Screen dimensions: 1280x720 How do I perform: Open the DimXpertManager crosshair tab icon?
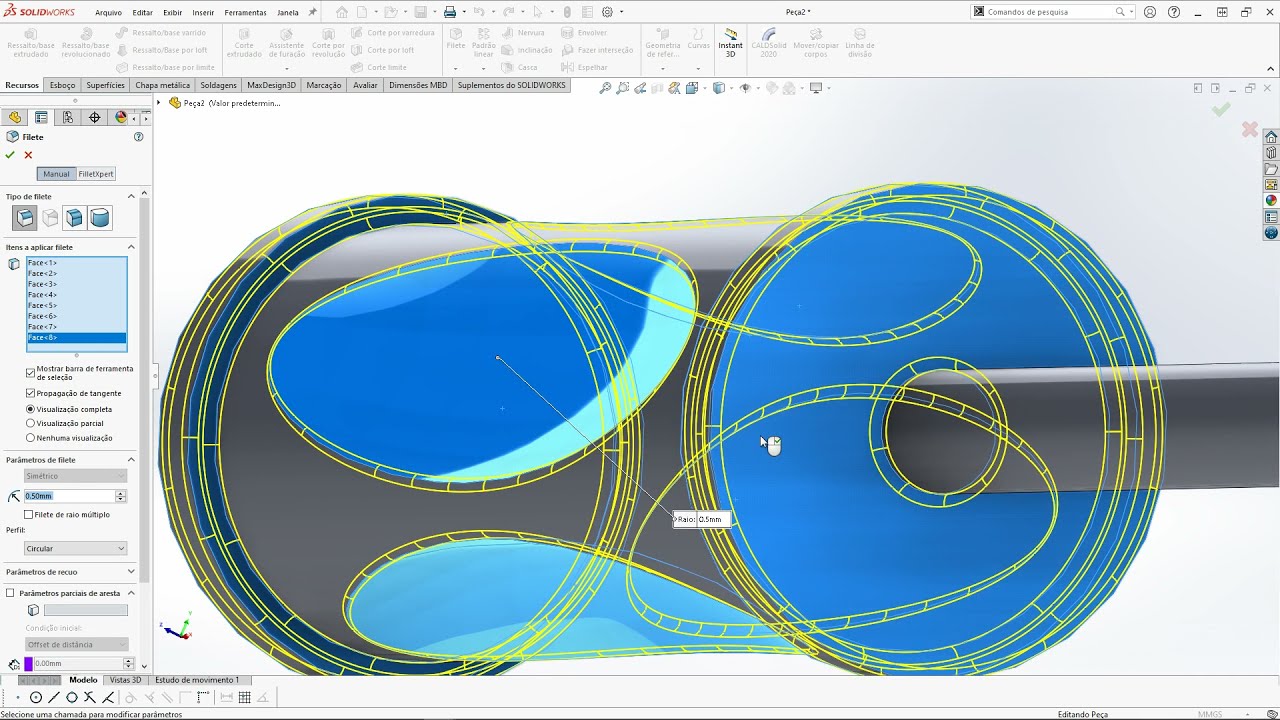(x=95, y=117)
